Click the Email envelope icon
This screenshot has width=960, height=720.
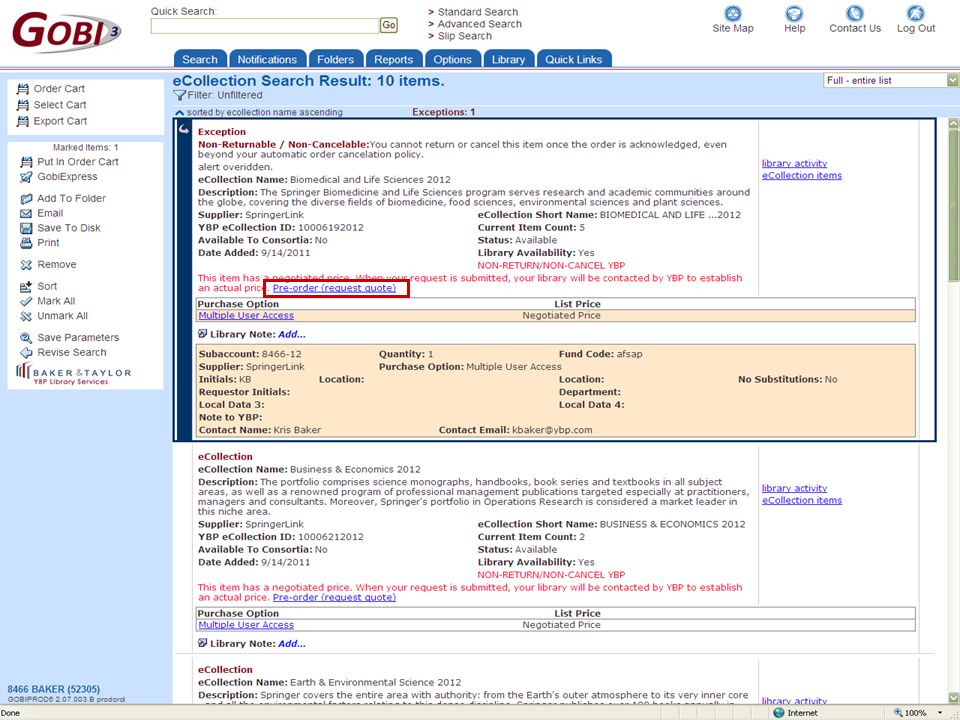click(x=26, y=214)
